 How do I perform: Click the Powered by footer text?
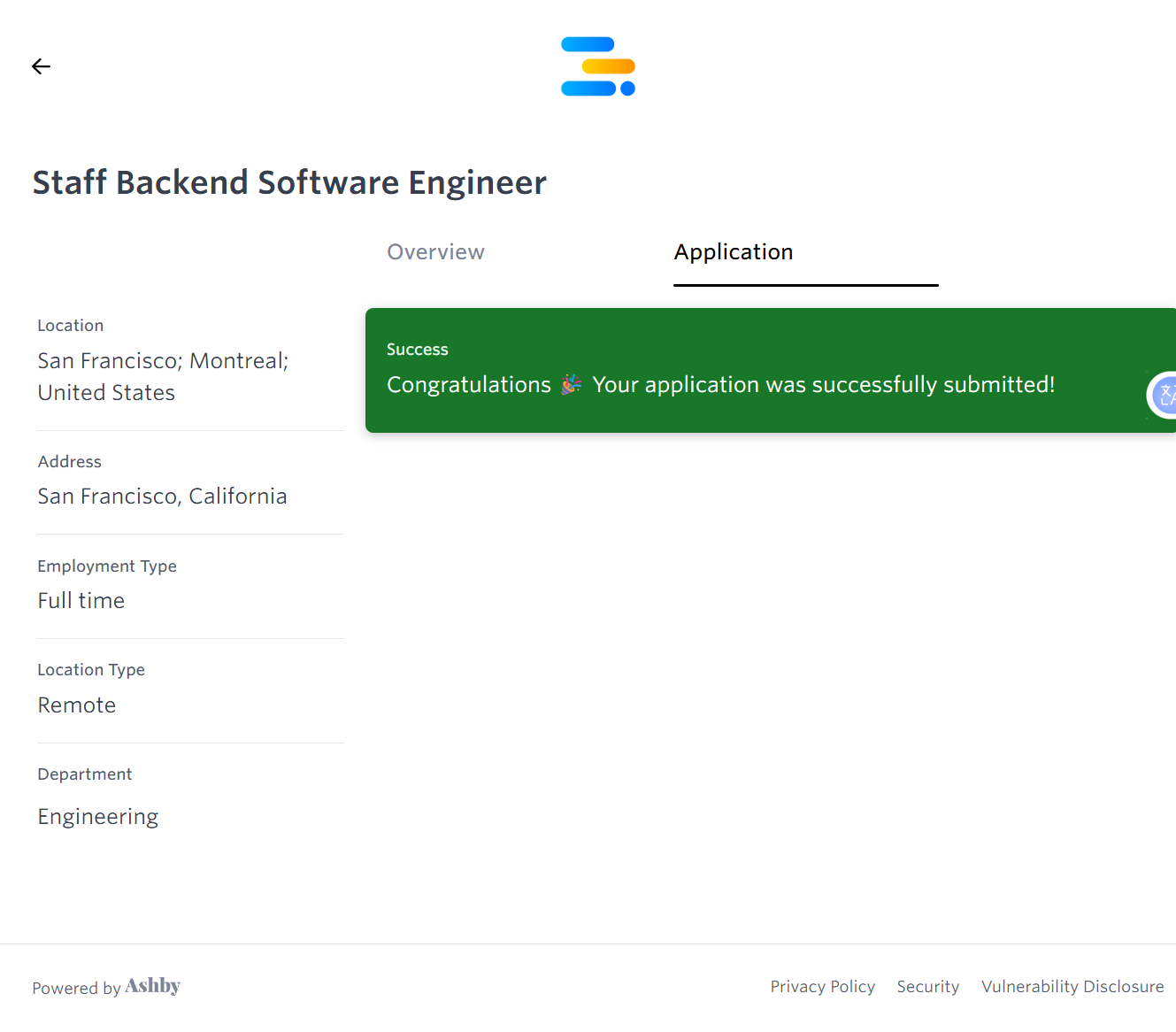(x=76, y=988)
